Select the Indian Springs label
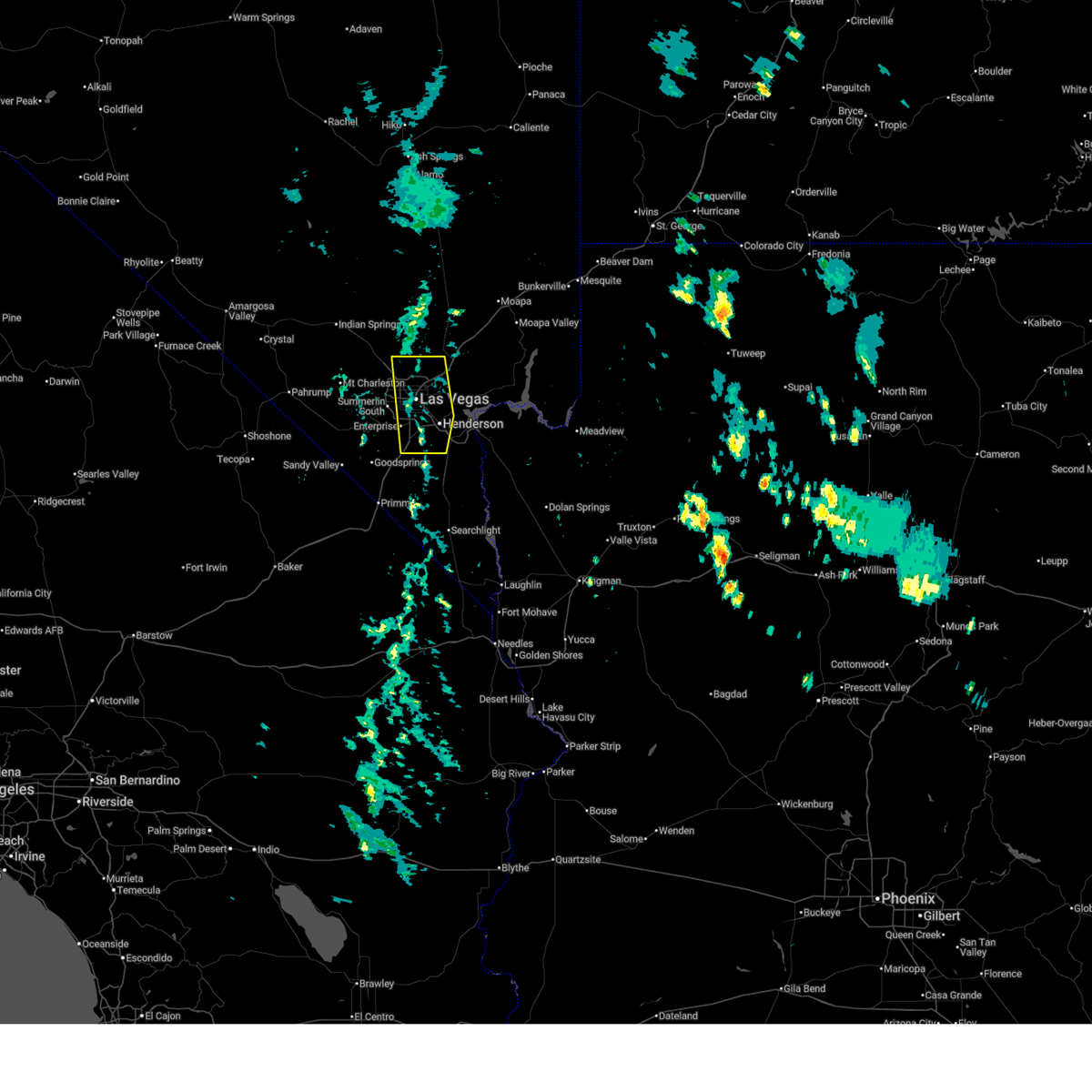 click(369, 325)
